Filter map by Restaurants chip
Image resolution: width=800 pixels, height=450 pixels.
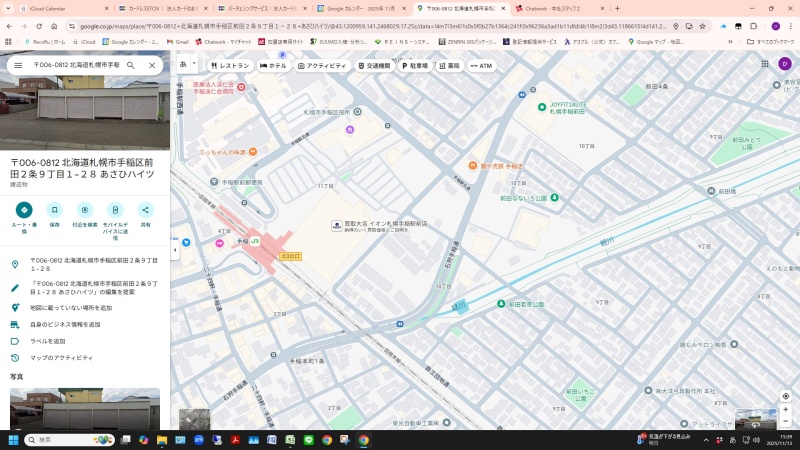229,65
